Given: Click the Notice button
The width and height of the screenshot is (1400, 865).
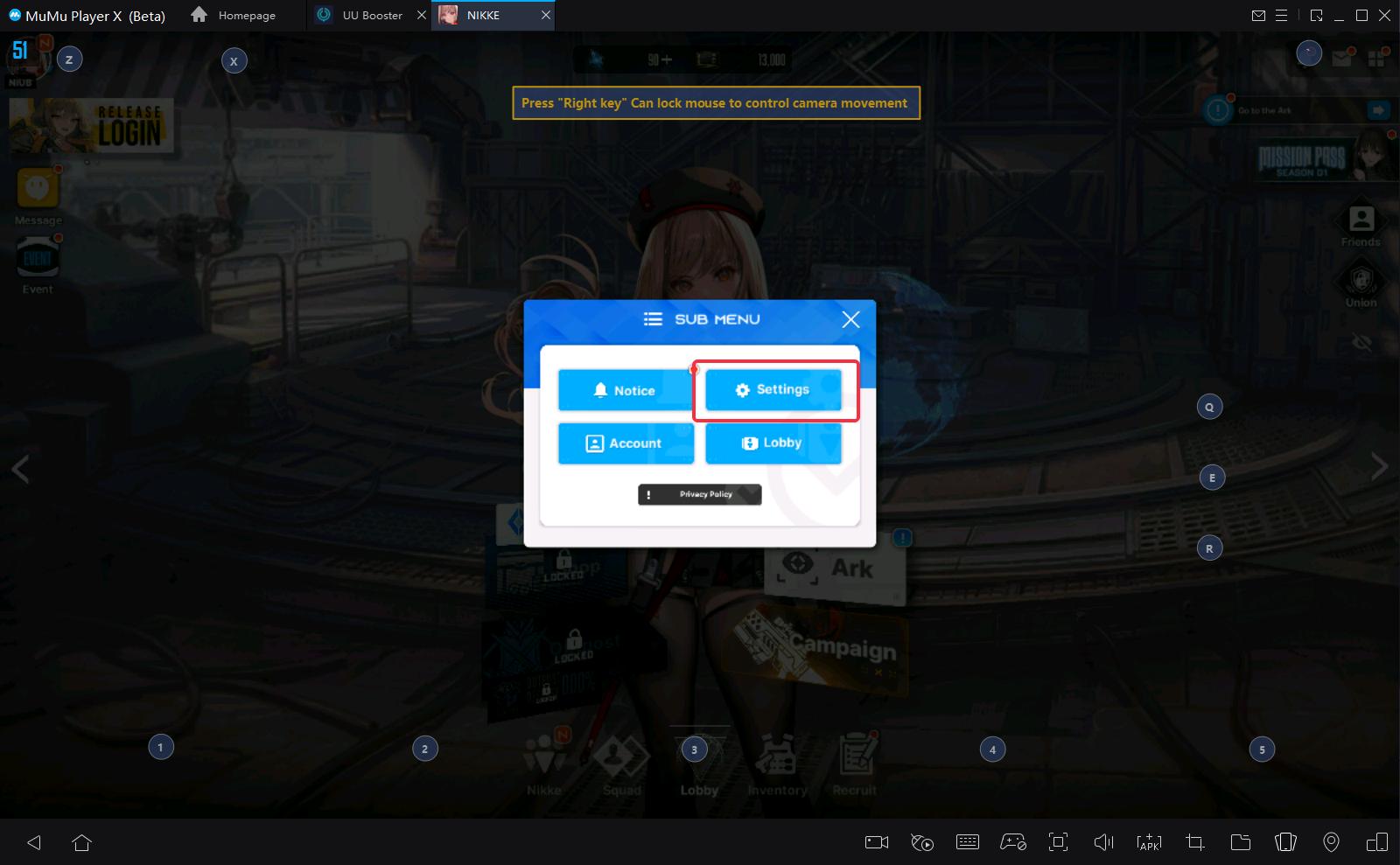Looking at the screenshot, I should [625, 390].
